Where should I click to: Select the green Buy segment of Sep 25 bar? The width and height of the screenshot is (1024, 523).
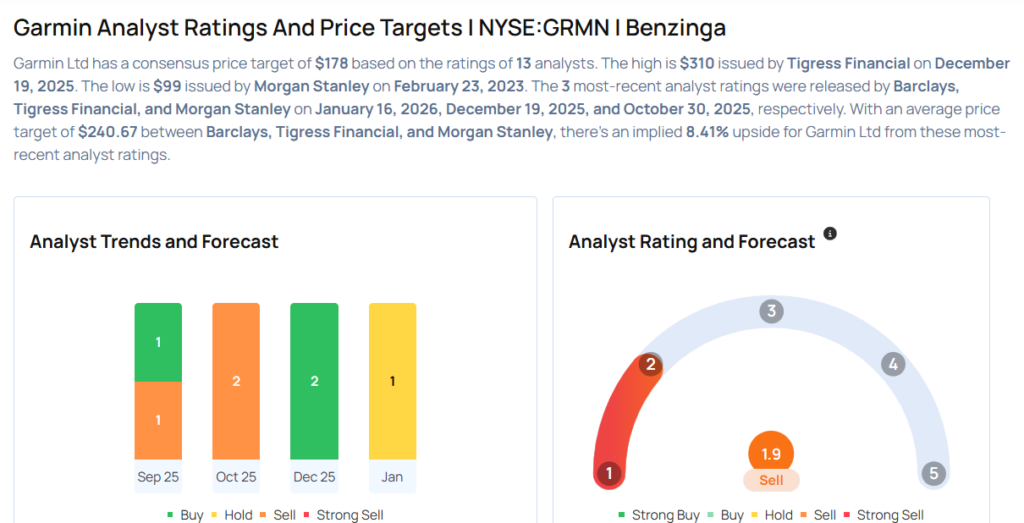158,342
